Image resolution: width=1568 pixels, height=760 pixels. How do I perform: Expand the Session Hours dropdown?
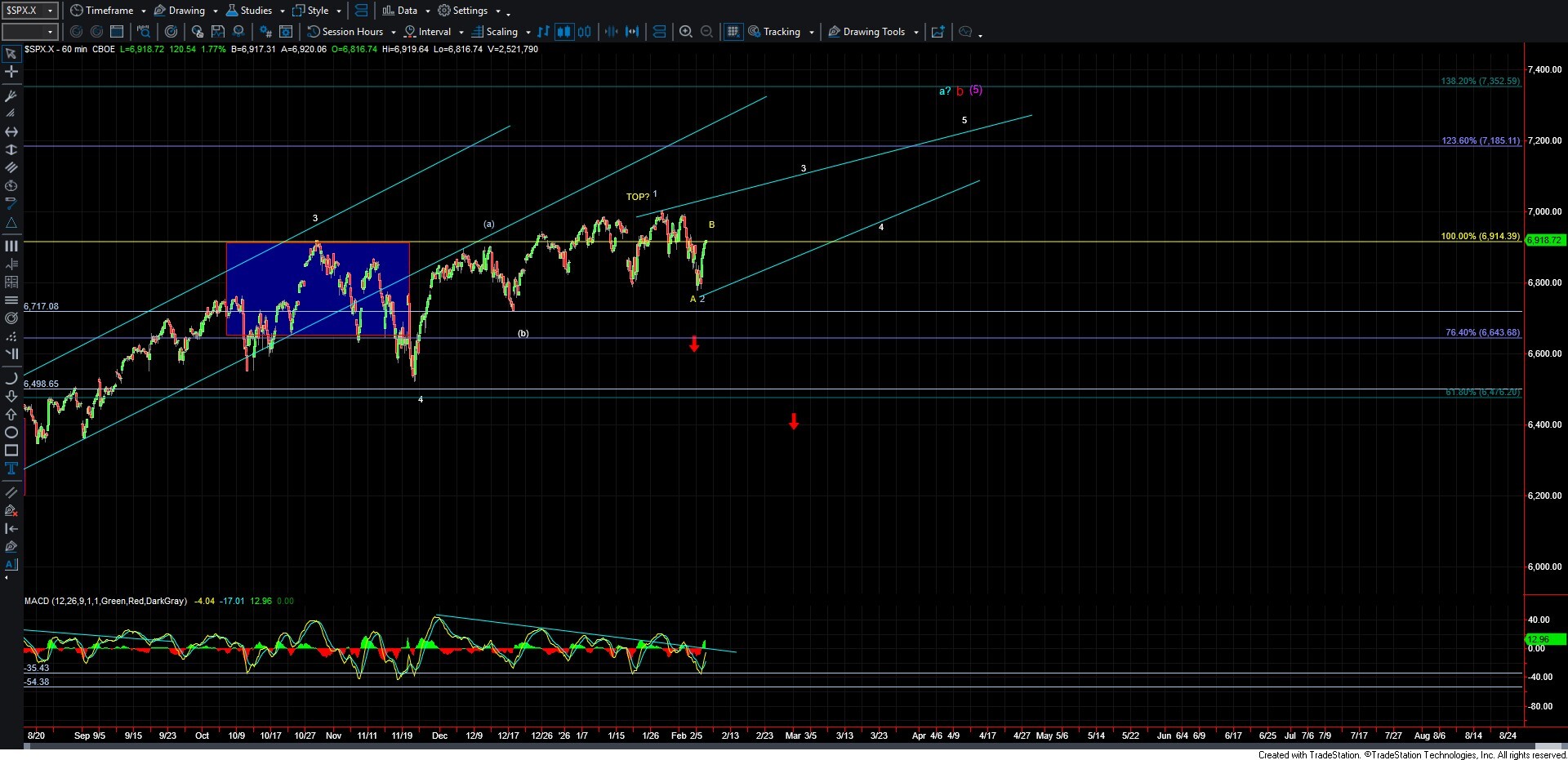(x=394, y=33)
